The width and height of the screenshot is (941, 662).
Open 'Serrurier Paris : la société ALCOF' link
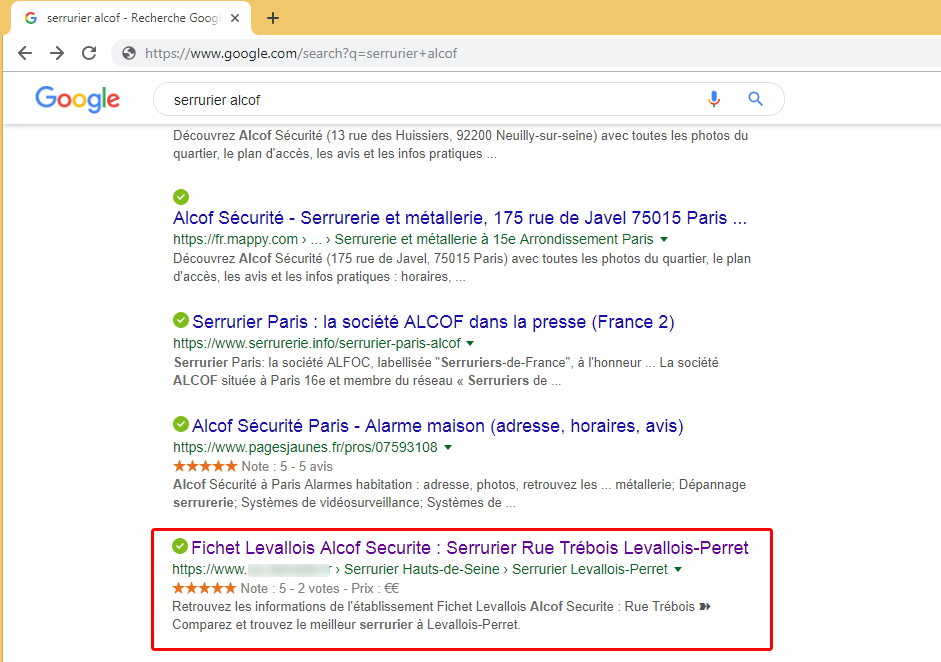433,322
